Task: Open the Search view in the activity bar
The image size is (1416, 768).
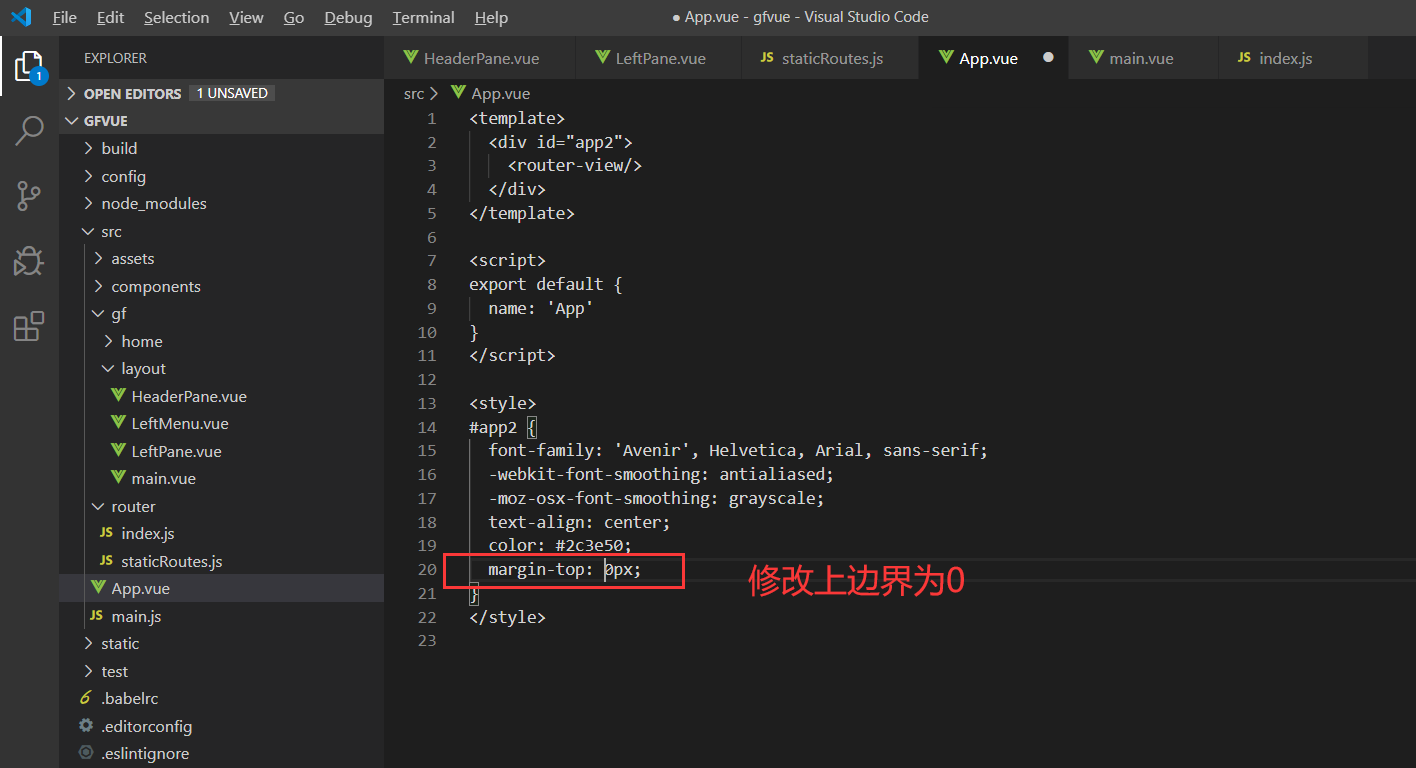Action: (x=29, y=131)
